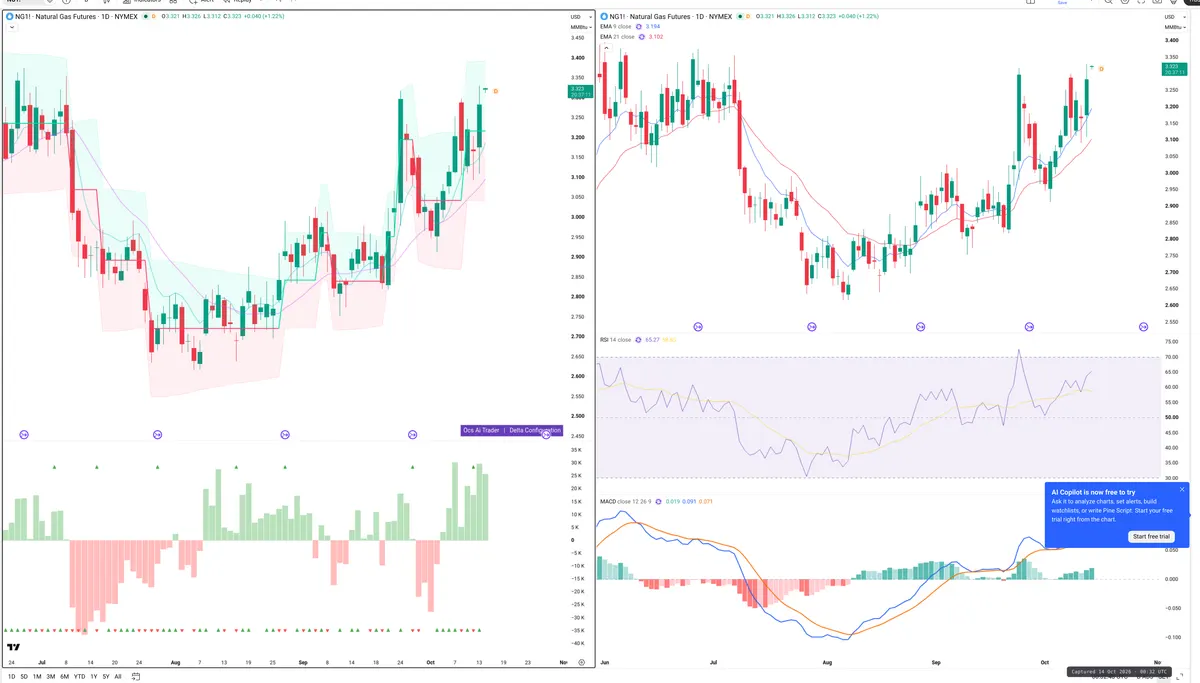
Task: Select the EMA 21 close indicator legend
Action: (x=616, y=37)
